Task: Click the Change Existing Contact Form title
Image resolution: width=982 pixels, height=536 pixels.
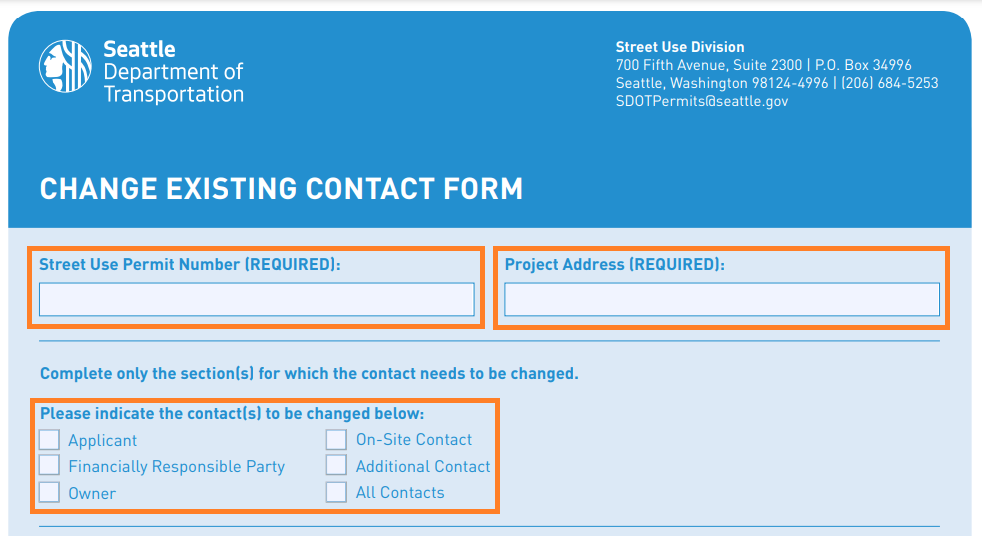Action: (281, 188)
